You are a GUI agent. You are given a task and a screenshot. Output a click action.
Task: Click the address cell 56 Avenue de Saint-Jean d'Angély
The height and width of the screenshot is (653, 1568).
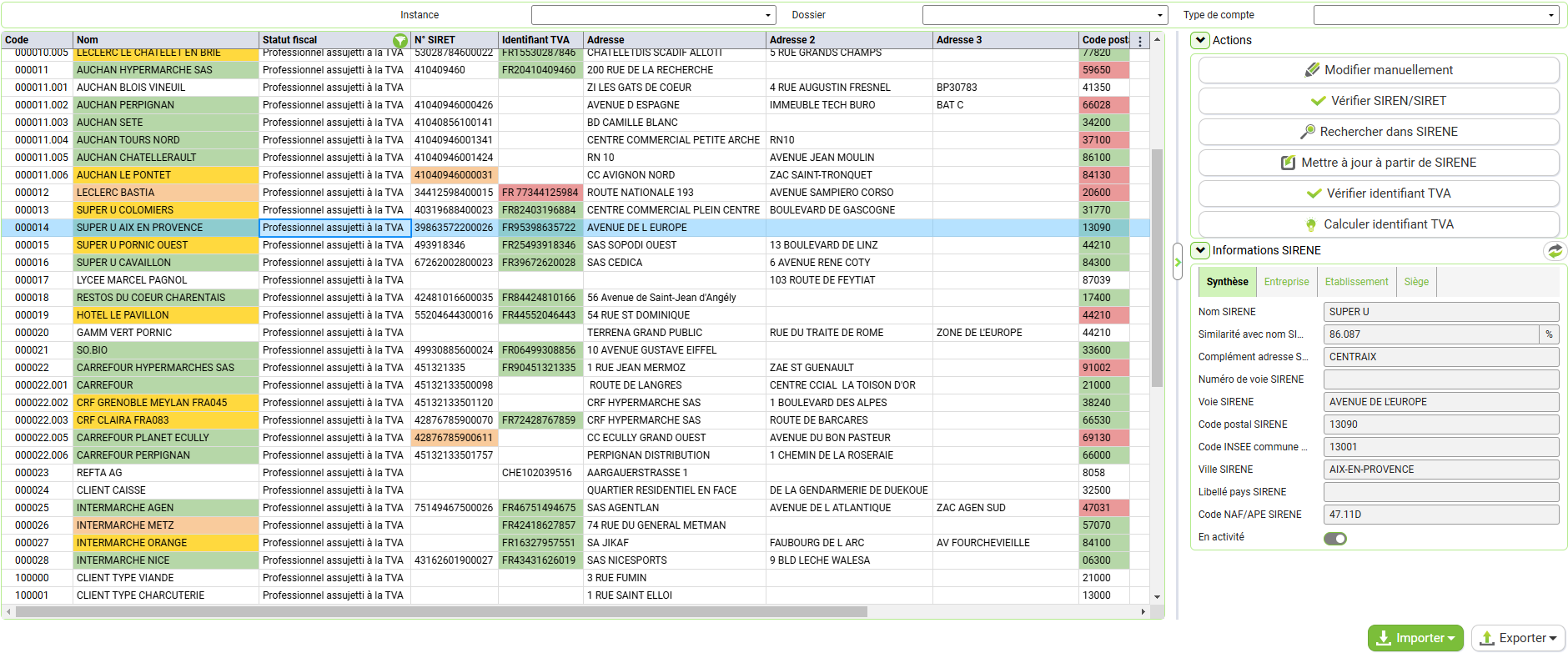[675, 298]
